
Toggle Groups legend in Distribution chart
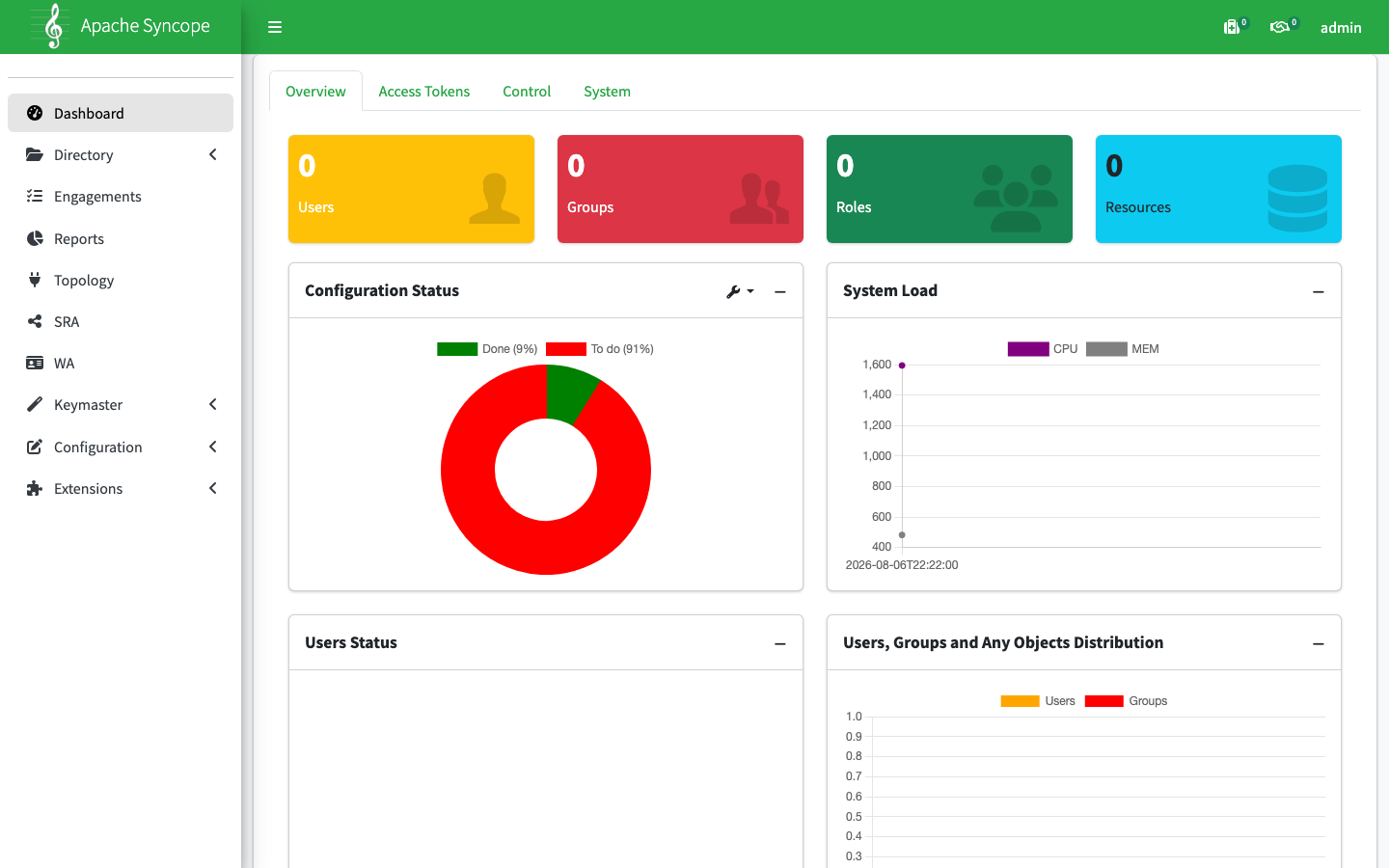(1126, 701)
